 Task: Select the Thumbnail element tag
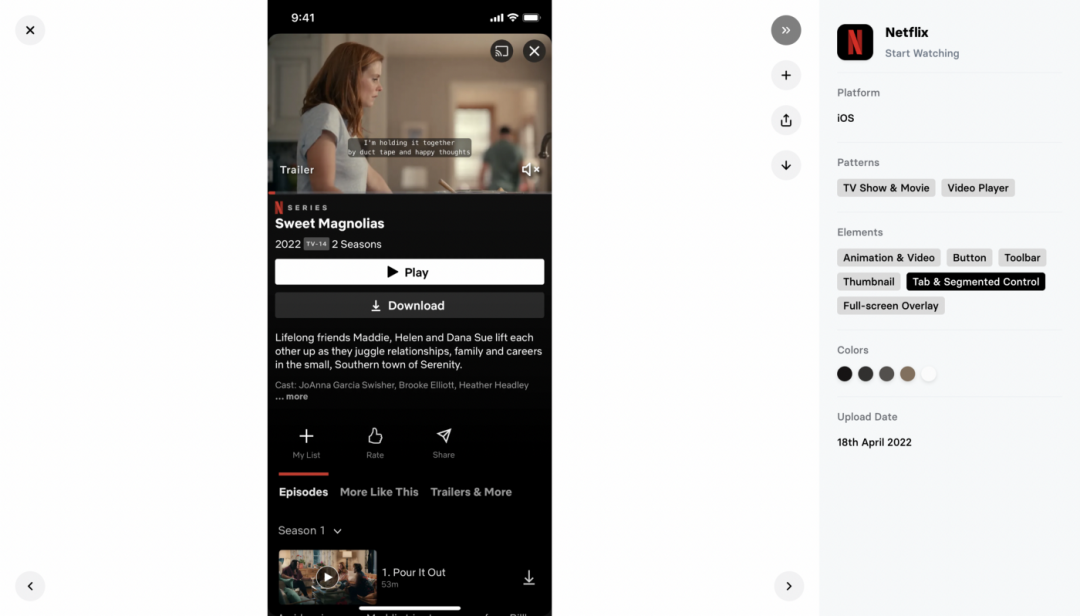[869, 282]
